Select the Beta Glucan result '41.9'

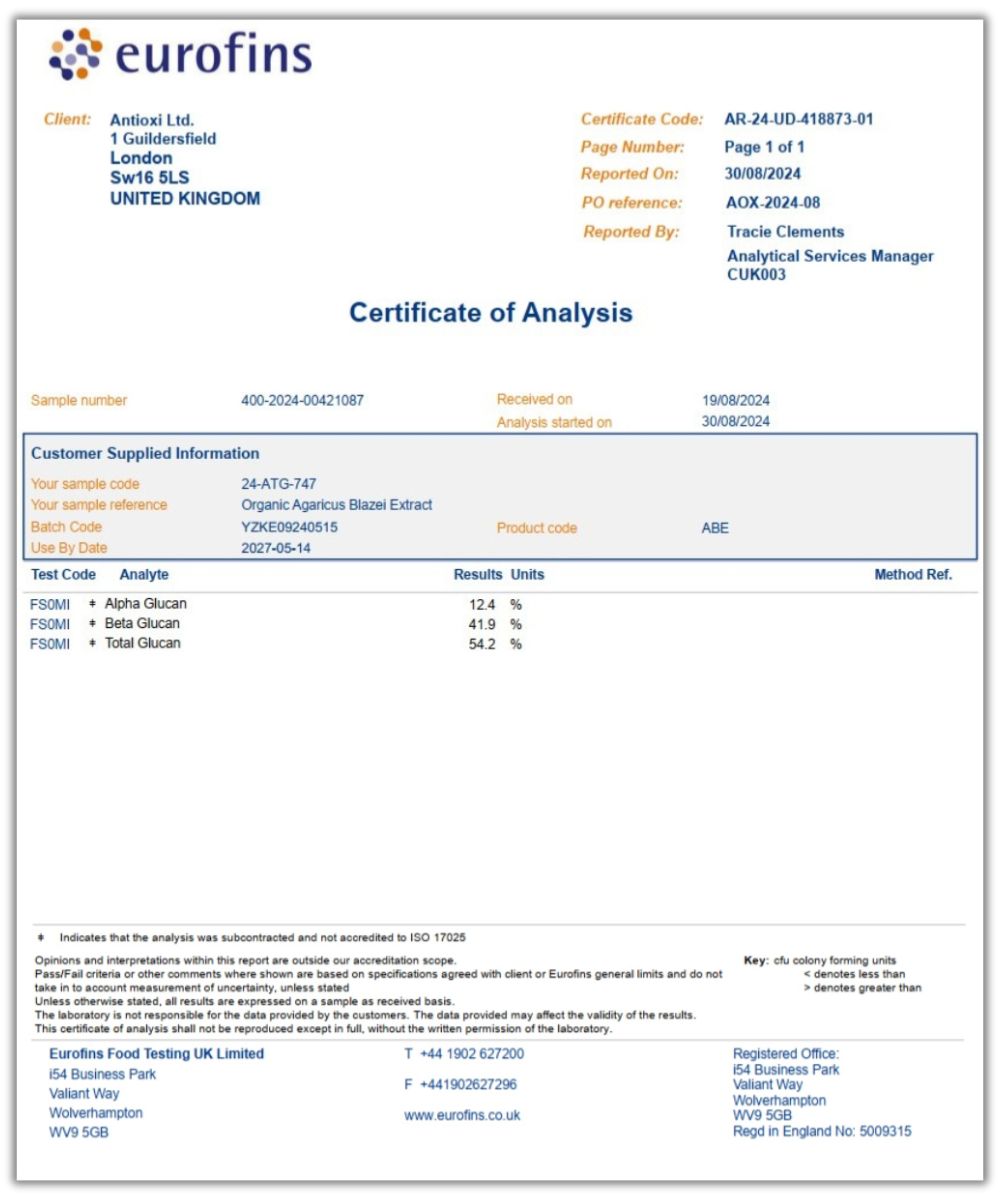pyautogui.click(x=482, y=625)
